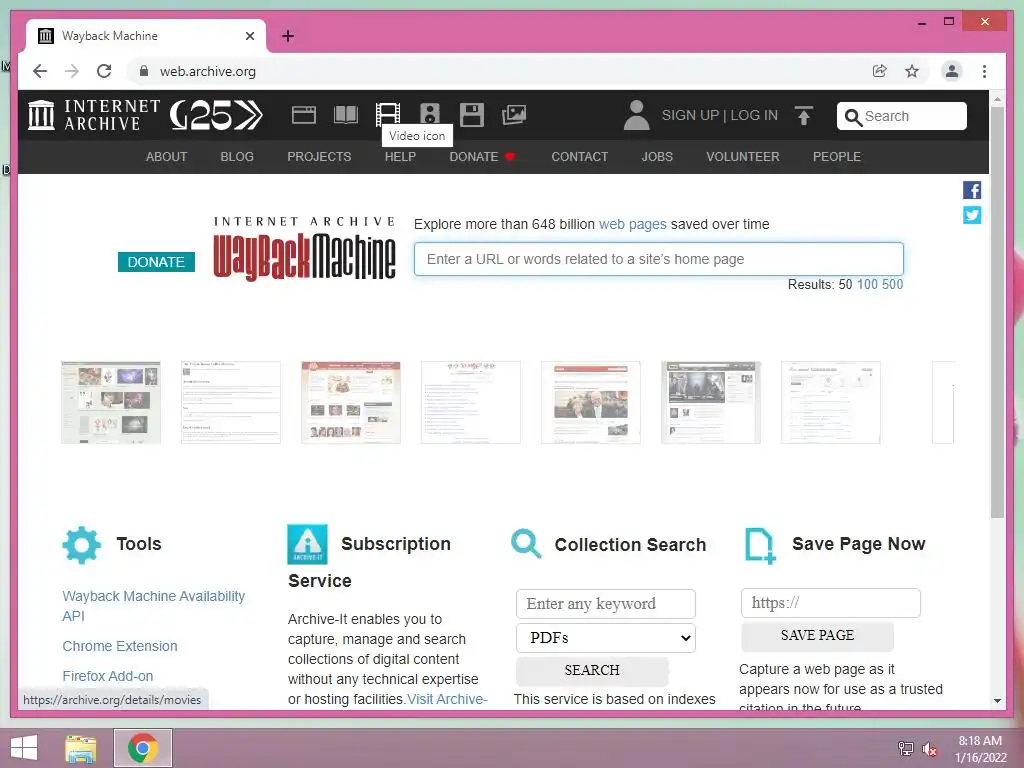Image resolution: width=1024 pixels, height=768 pixels.
Task: Open the VOLUNTEER menu item
Action: click(x=743, y=157)
